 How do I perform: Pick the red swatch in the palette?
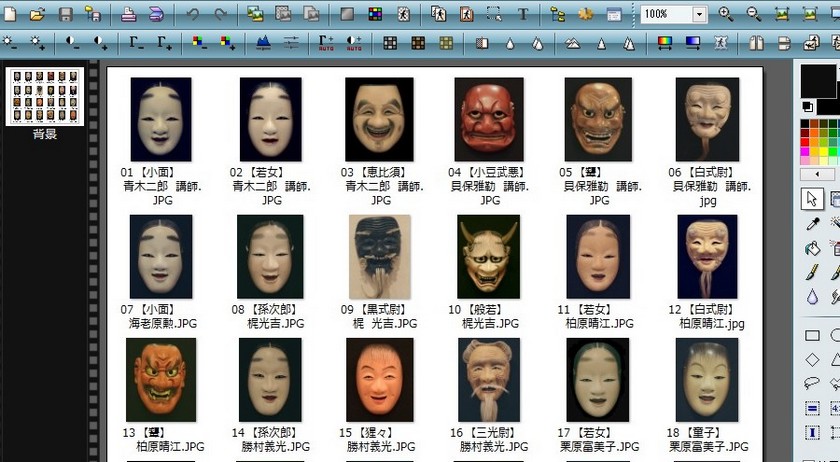[x=805, y=142]
